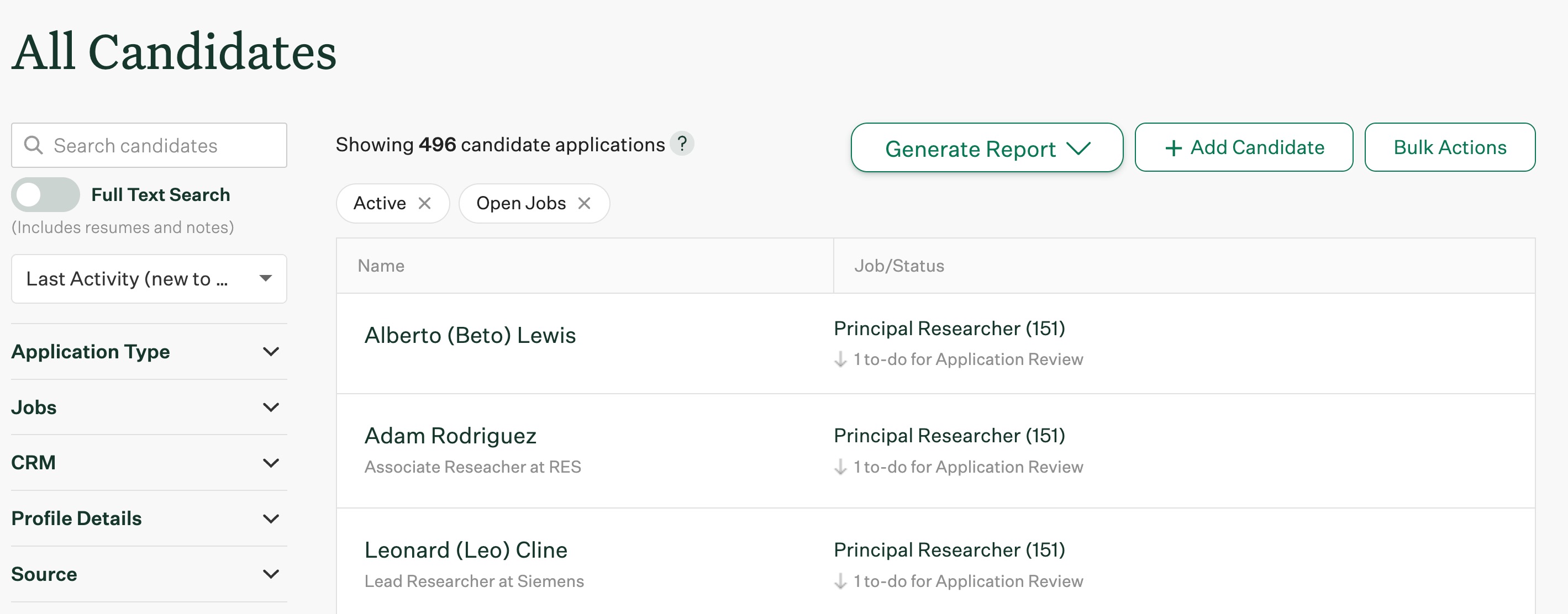
Task: Click the plus icon on Add Candidate
Action: click(x=1173, y=148)
